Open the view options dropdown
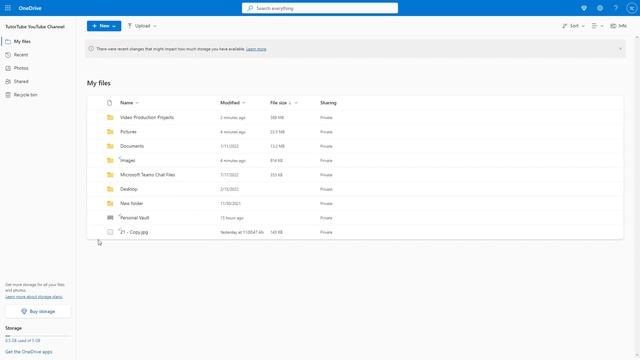The height and width of the screenshot is (360, 640). [x=598, y=26]
